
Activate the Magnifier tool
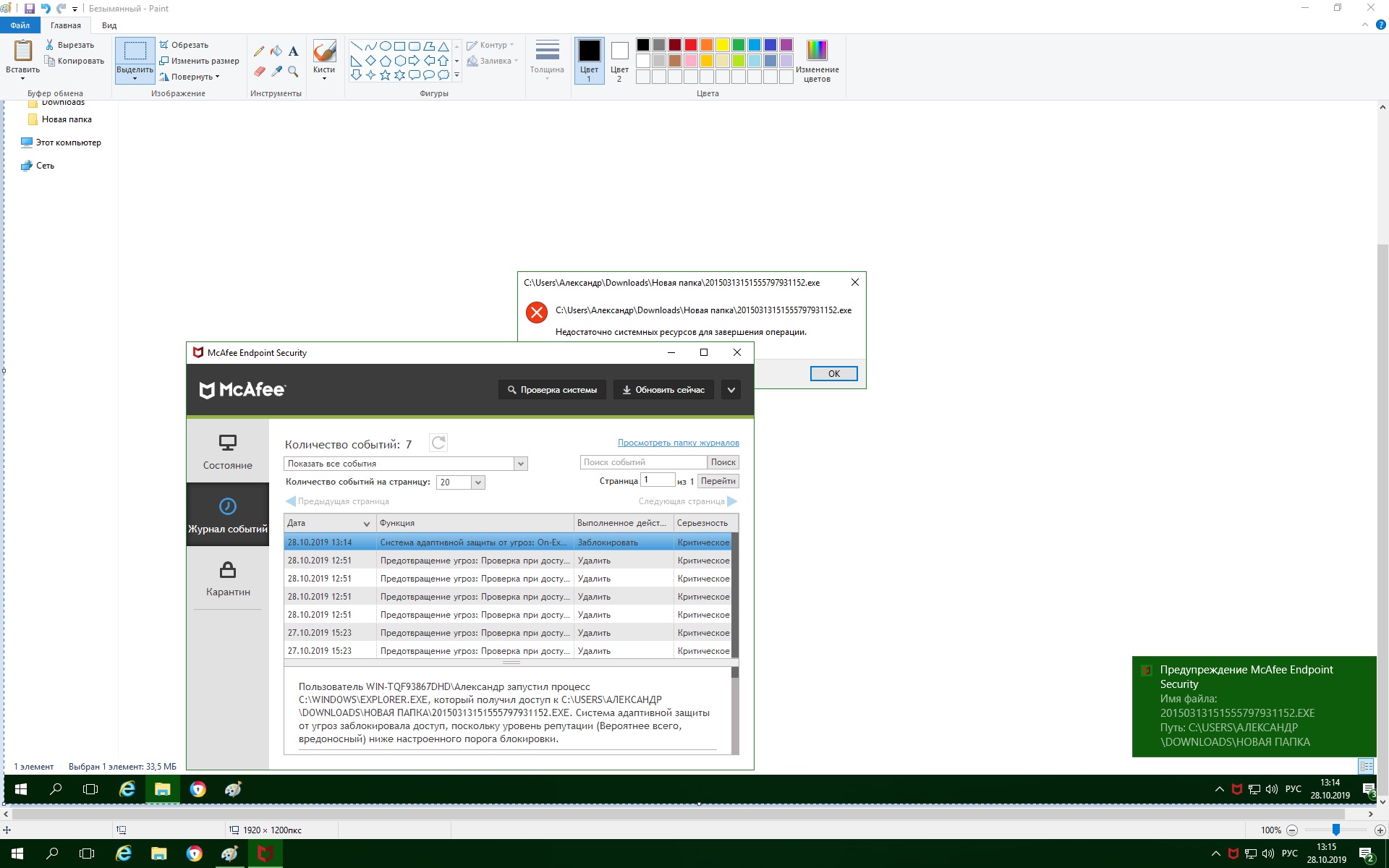293,72
